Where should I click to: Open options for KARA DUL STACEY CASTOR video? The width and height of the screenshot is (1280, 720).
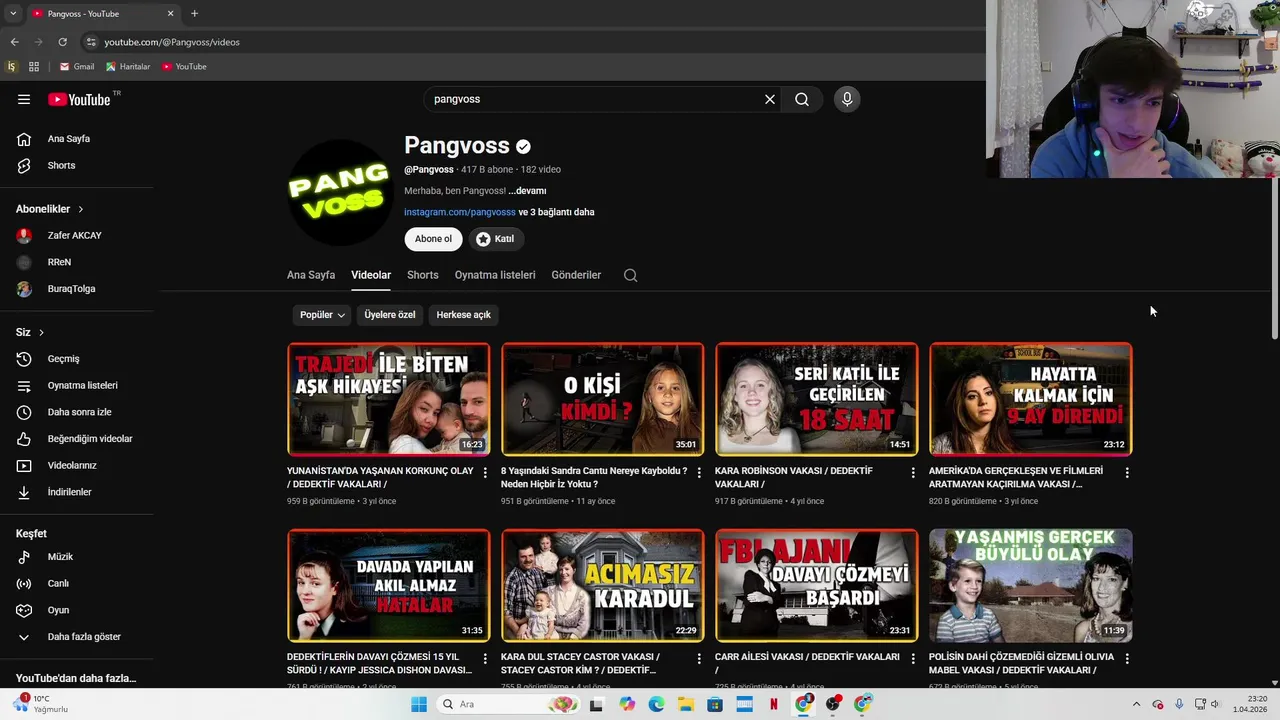coord(699,659)
